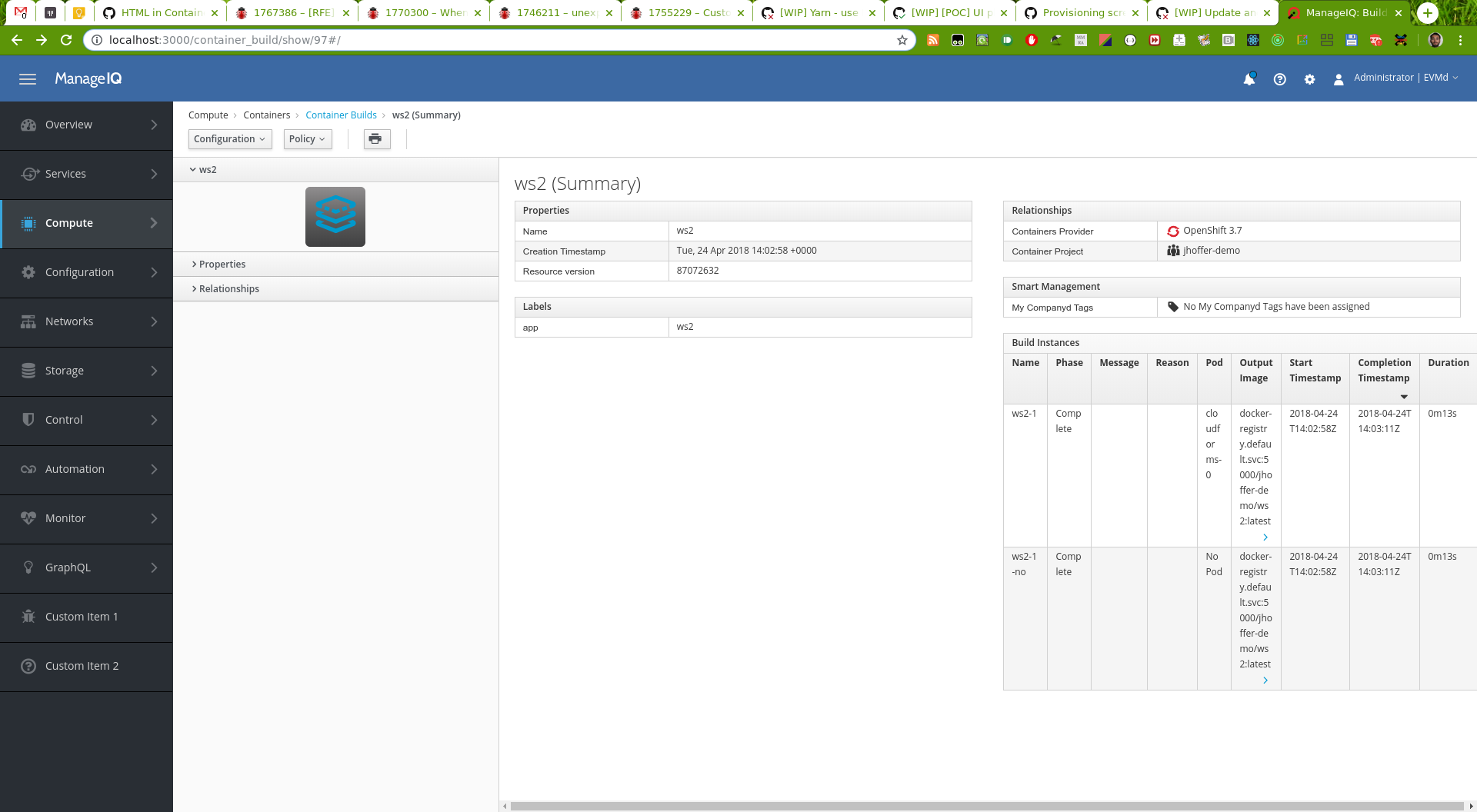The image size is (1477, 812).
Task: Click the Monitor heartbeat icon
Action: [28, 518]
